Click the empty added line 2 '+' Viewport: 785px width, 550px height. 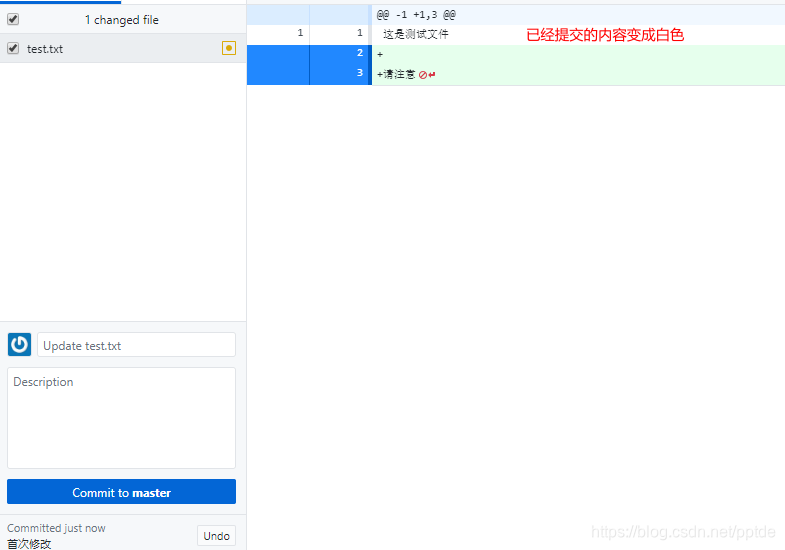point(578,55)
